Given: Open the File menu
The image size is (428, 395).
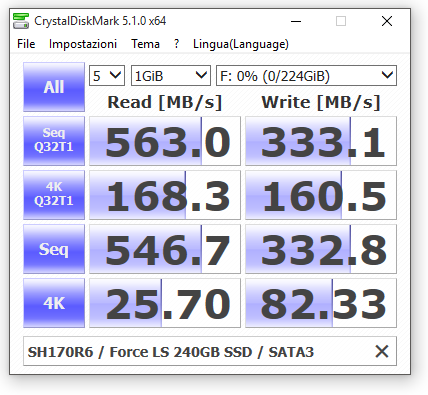Looking at the screenshot, I should (x=26, y=44).
